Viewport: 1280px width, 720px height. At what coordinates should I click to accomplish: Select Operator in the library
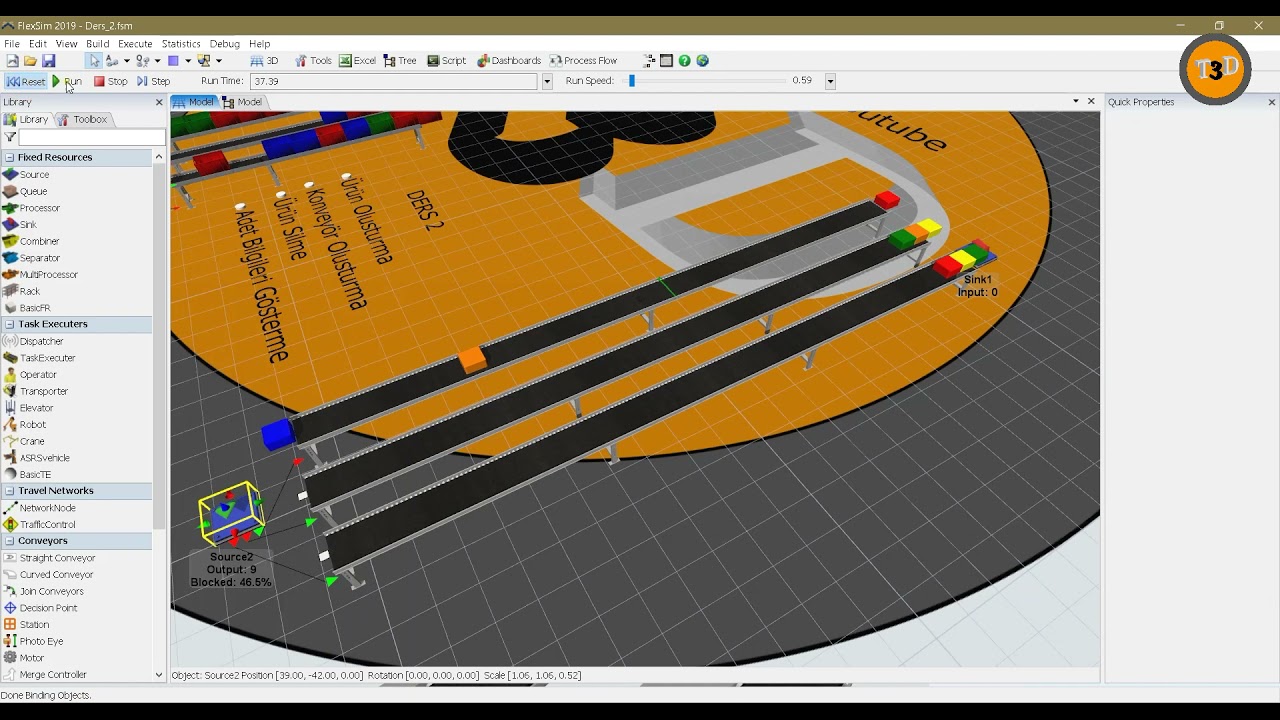30,375
